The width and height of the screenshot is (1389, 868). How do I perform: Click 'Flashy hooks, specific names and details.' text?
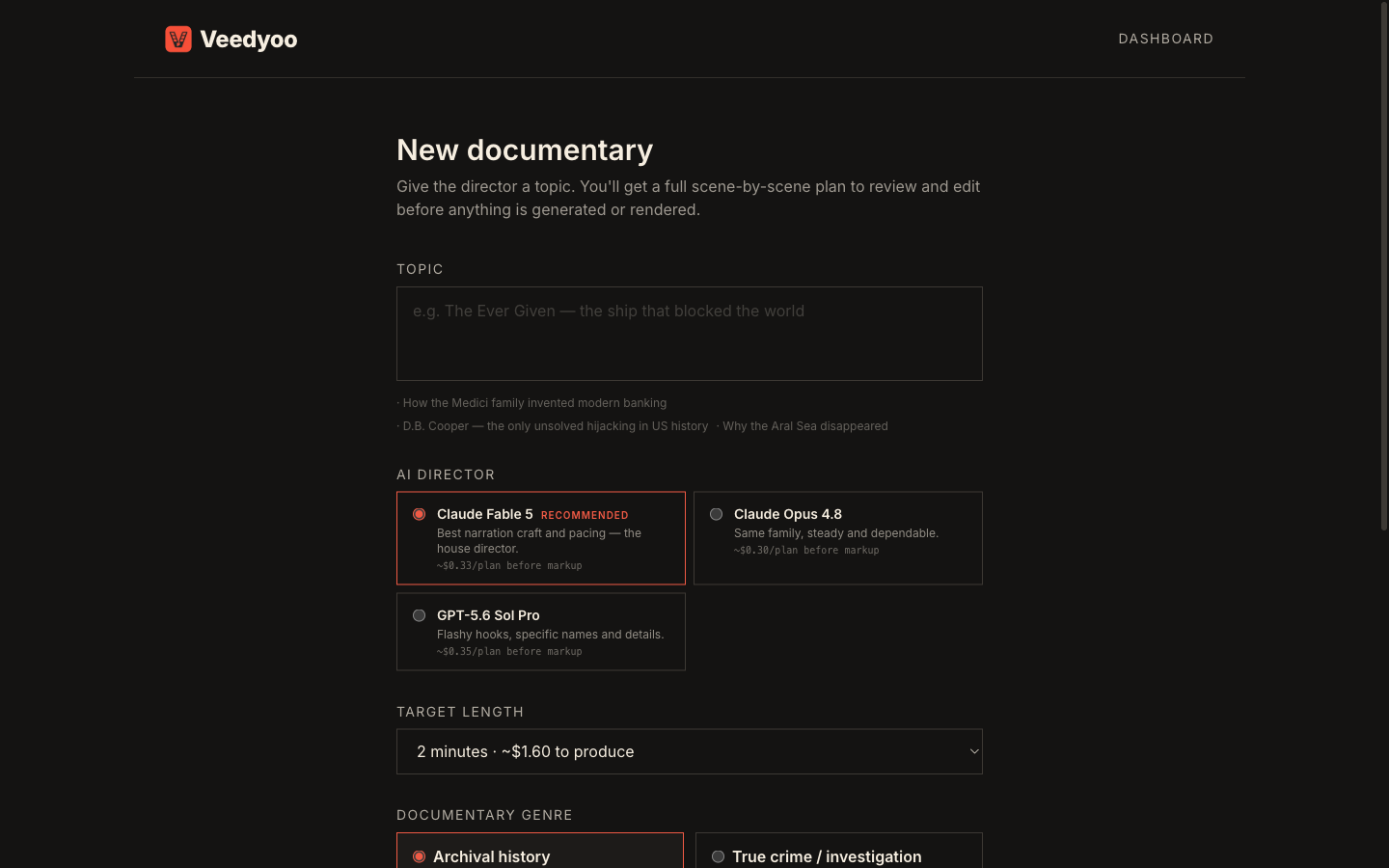click(x=551, y=635)
